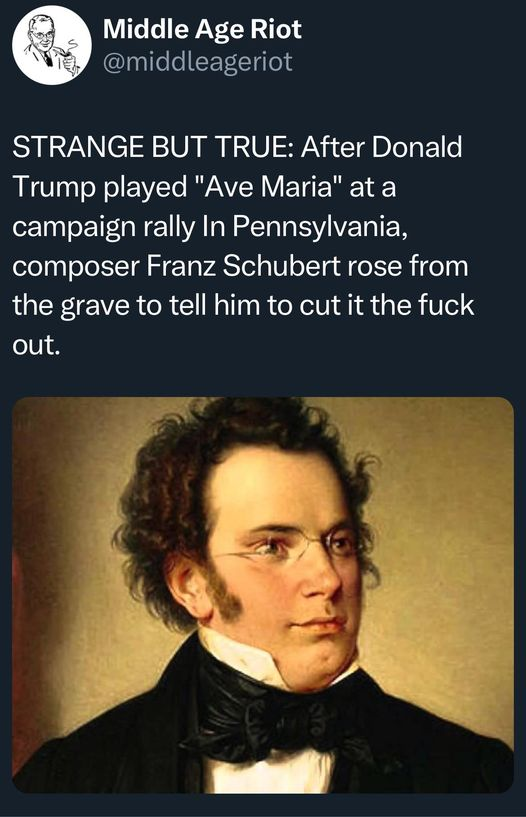Click the Middle Age Riot display name
This screenshot has width=526, height=817.
202,29
